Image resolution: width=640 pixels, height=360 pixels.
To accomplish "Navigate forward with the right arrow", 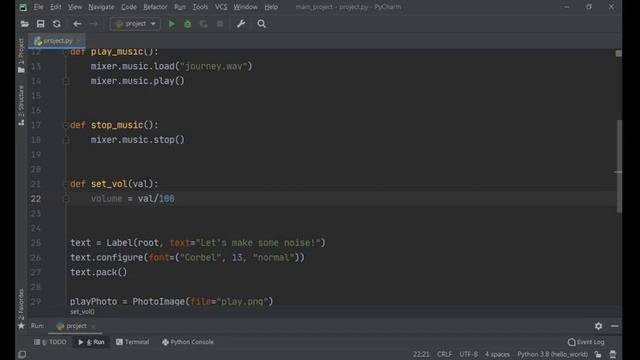I will pos(94,24).
